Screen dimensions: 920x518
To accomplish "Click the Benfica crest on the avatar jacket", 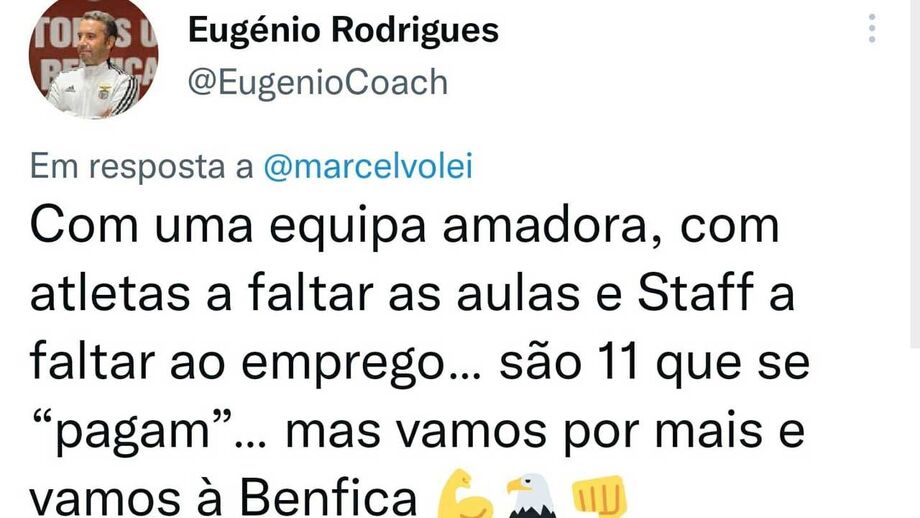I will (104, 92).
